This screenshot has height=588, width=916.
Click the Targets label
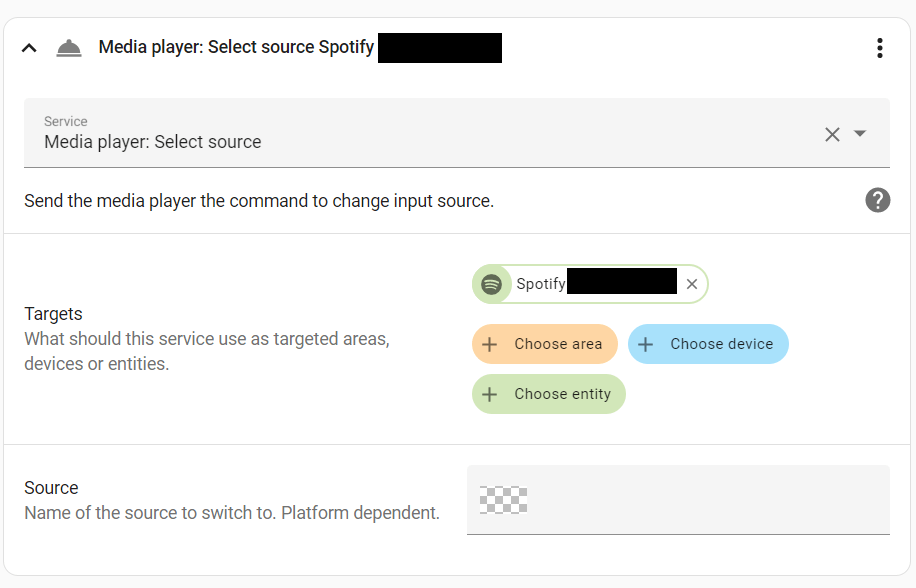coord(53,314)
